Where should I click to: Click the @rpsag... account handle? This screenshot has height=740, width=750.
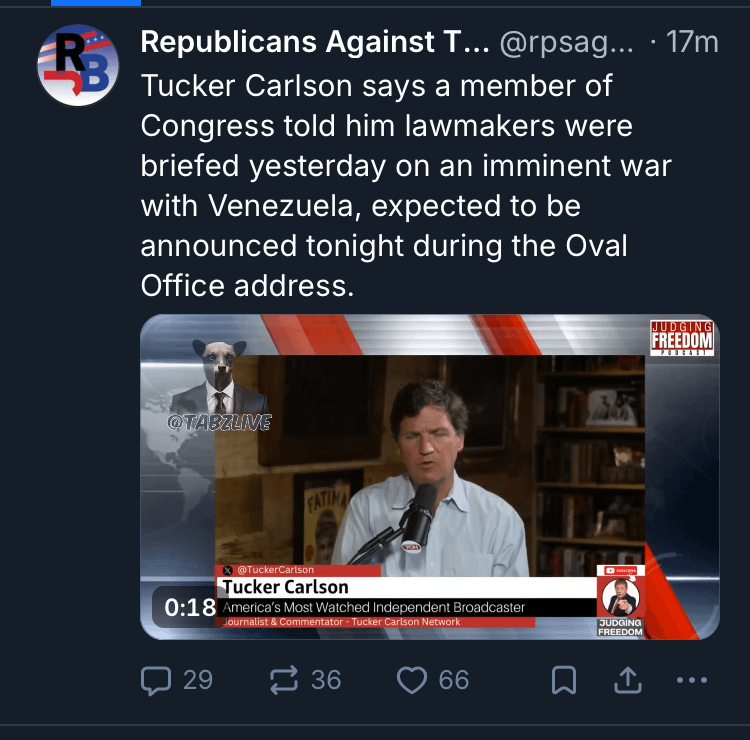point(565,42)
